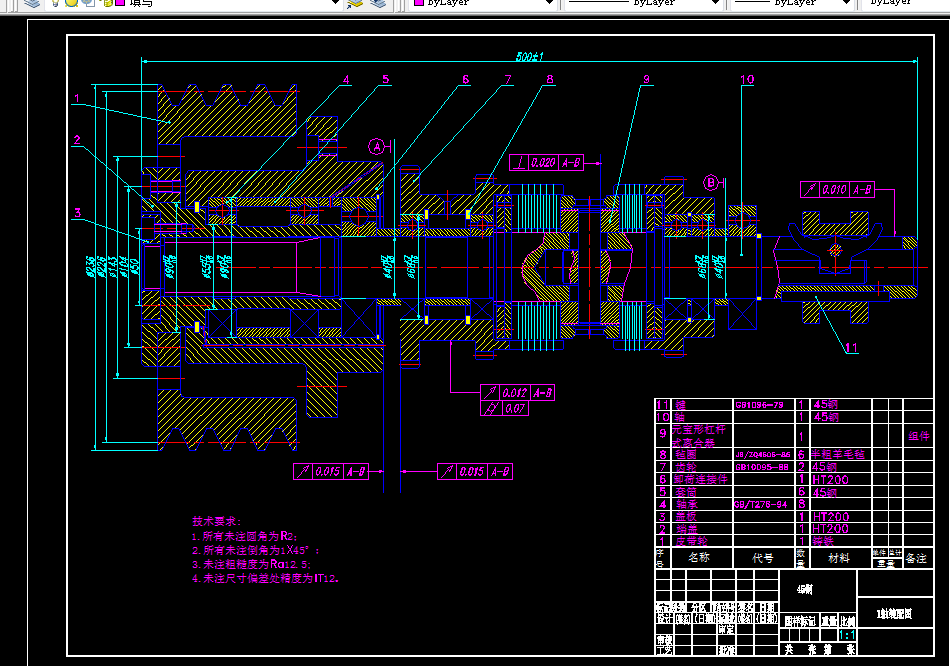The width and height of the screenshot is (950, 666).
Task: Click note 3 未注粗糙度为Ra12.5
Action: [251, 564]
